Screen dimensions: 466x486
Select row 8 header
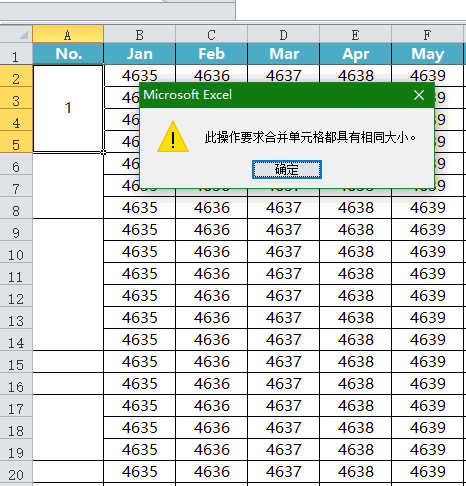click(16, 209)
